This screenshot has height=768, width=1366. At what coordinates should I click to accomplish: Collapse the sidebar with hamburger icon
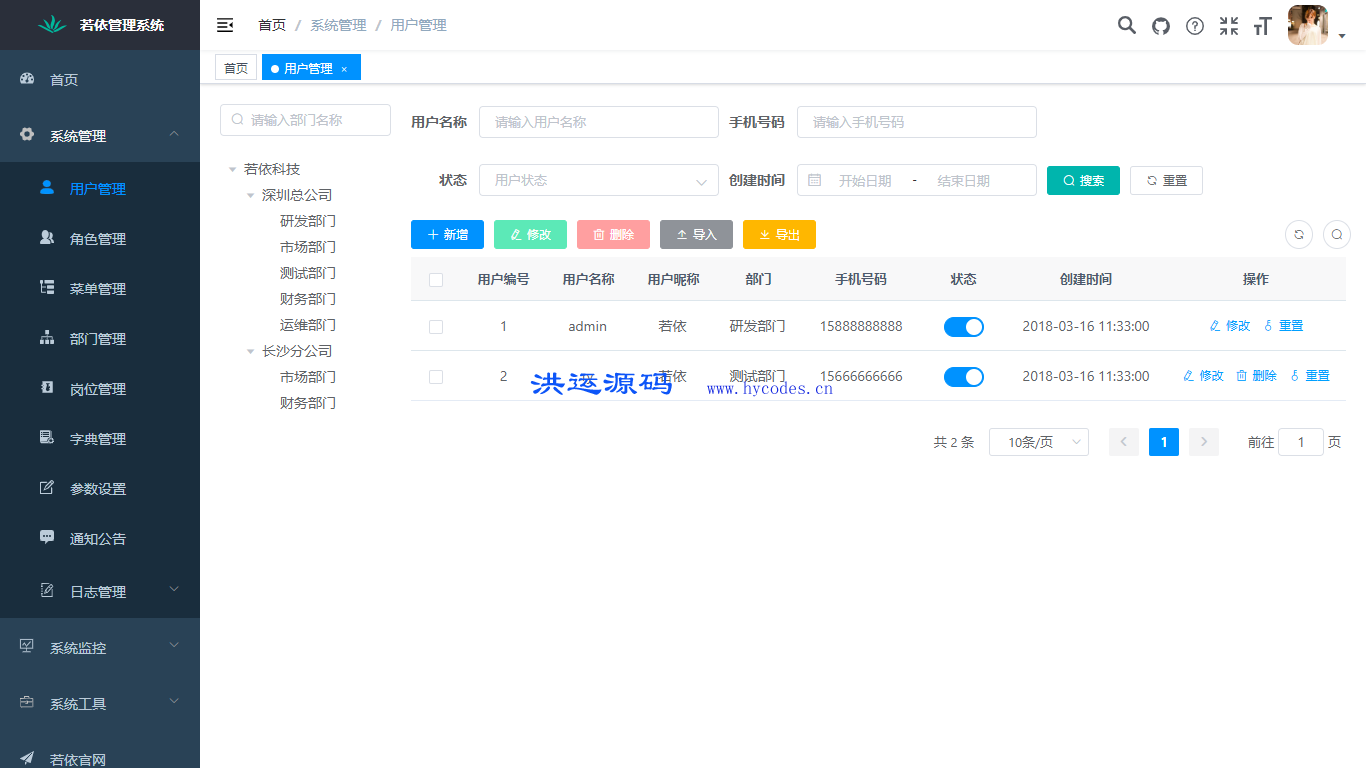225,25
